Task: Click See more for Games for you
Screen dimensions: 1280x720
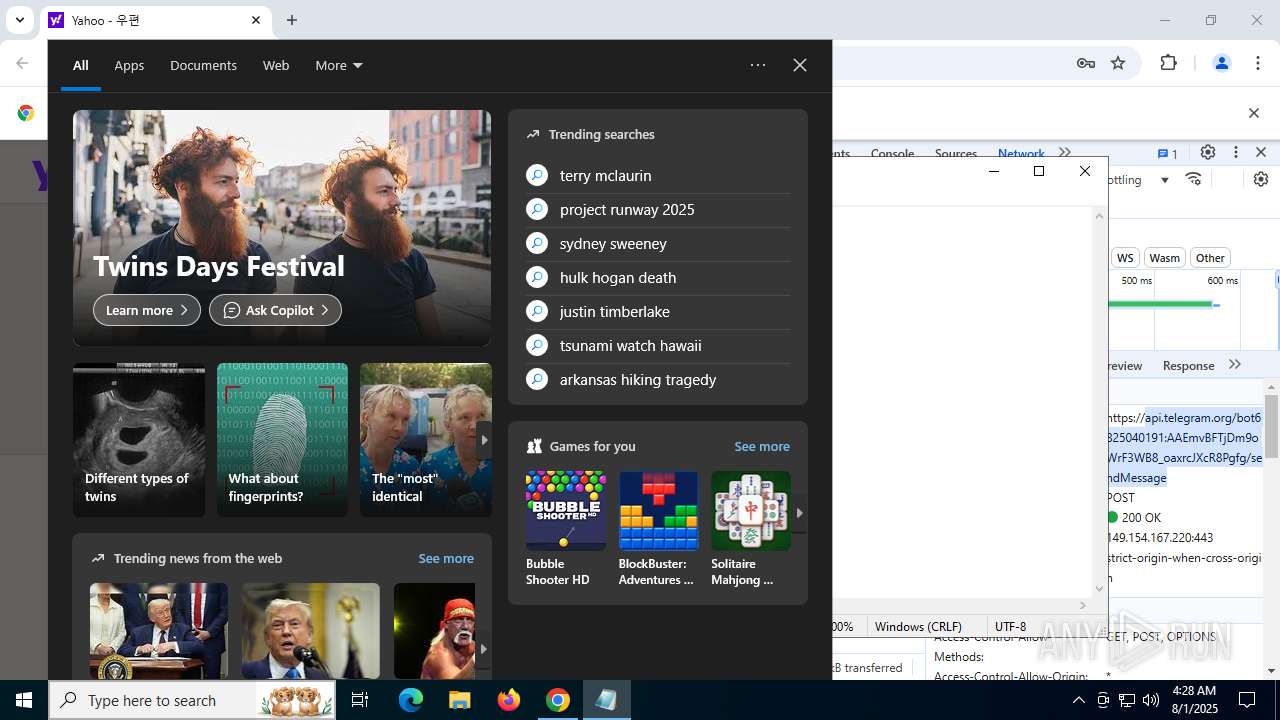Action: [x=762, y=446]
